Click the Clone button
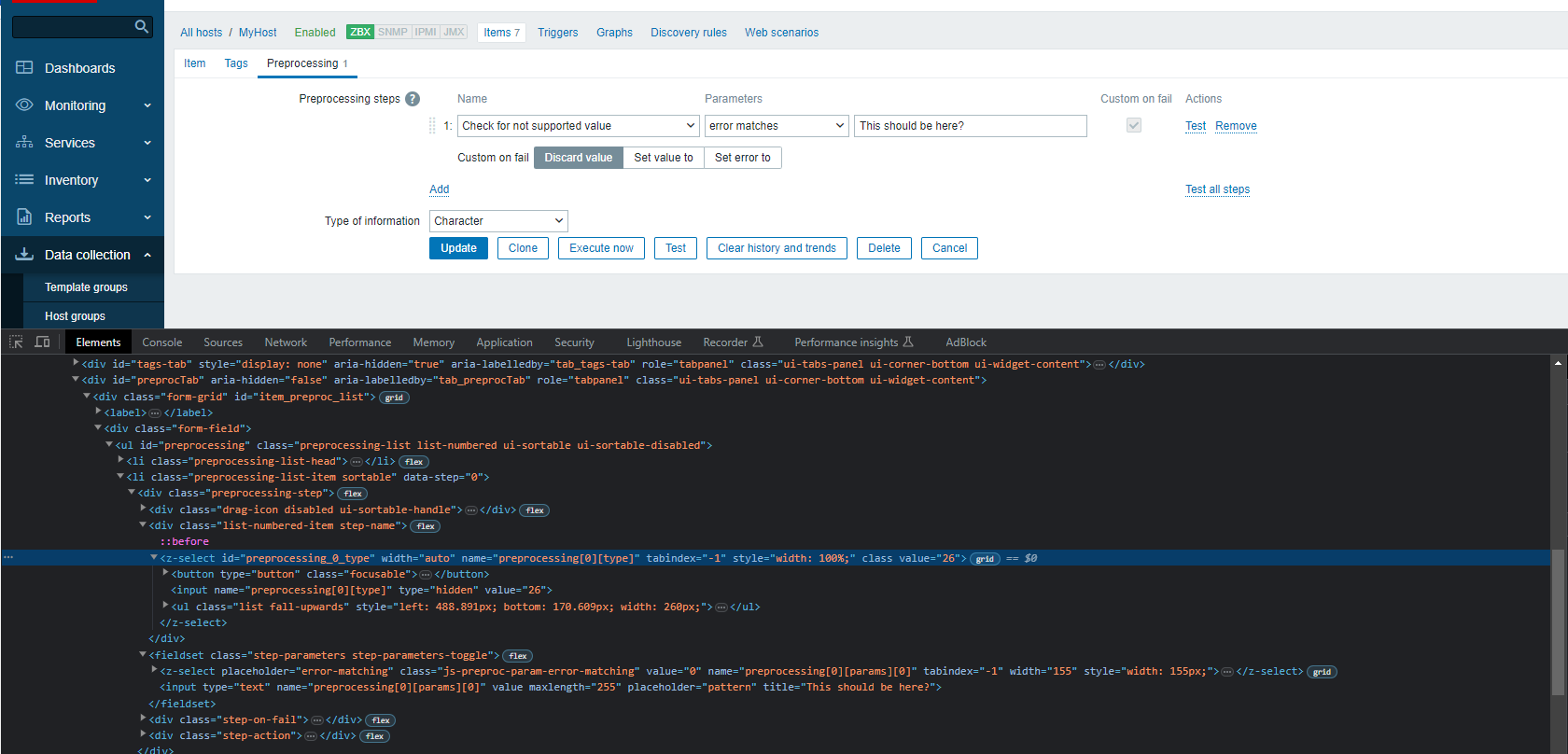The width and height of the screenshot is (1568, 754). 523,248
